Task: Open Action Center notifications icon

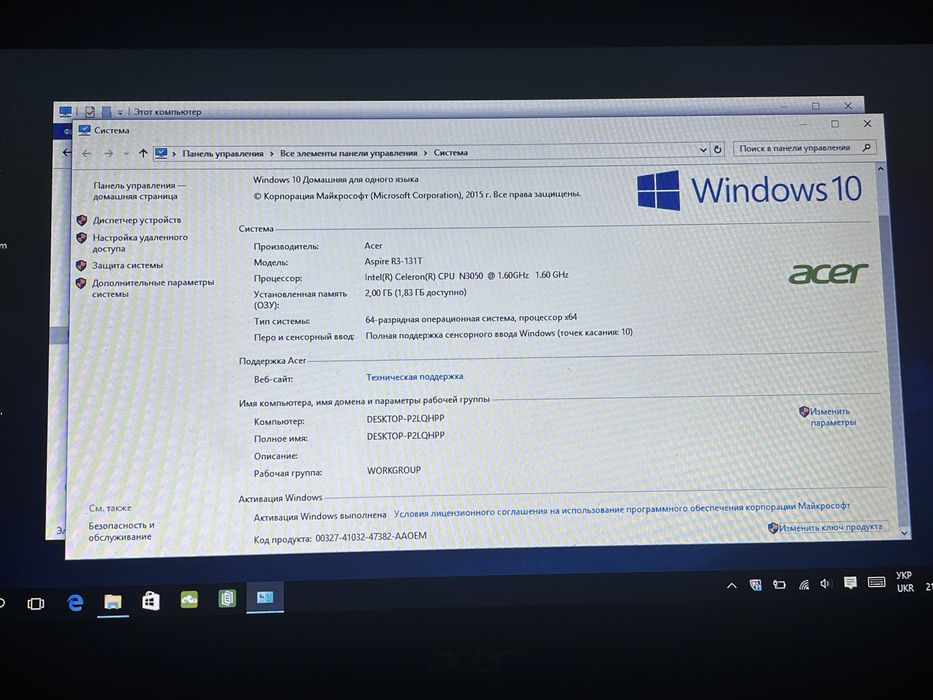Action: click(850, 583)
